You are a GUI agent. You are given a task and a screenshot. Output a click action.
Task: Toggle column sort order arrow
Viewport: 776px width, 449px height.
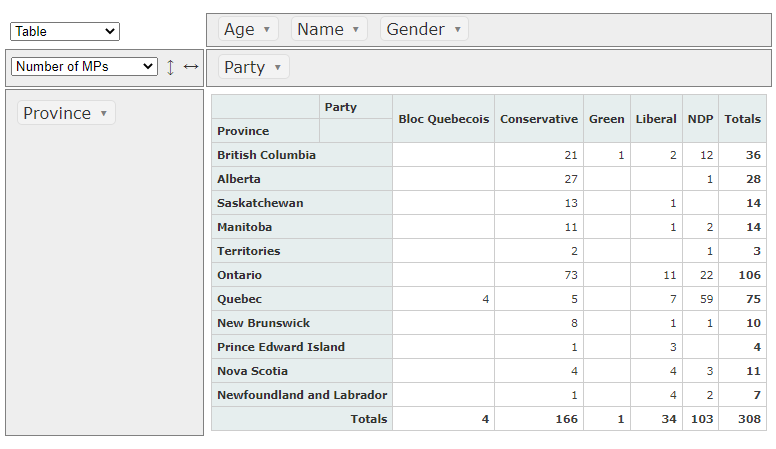tap(191, 66)
